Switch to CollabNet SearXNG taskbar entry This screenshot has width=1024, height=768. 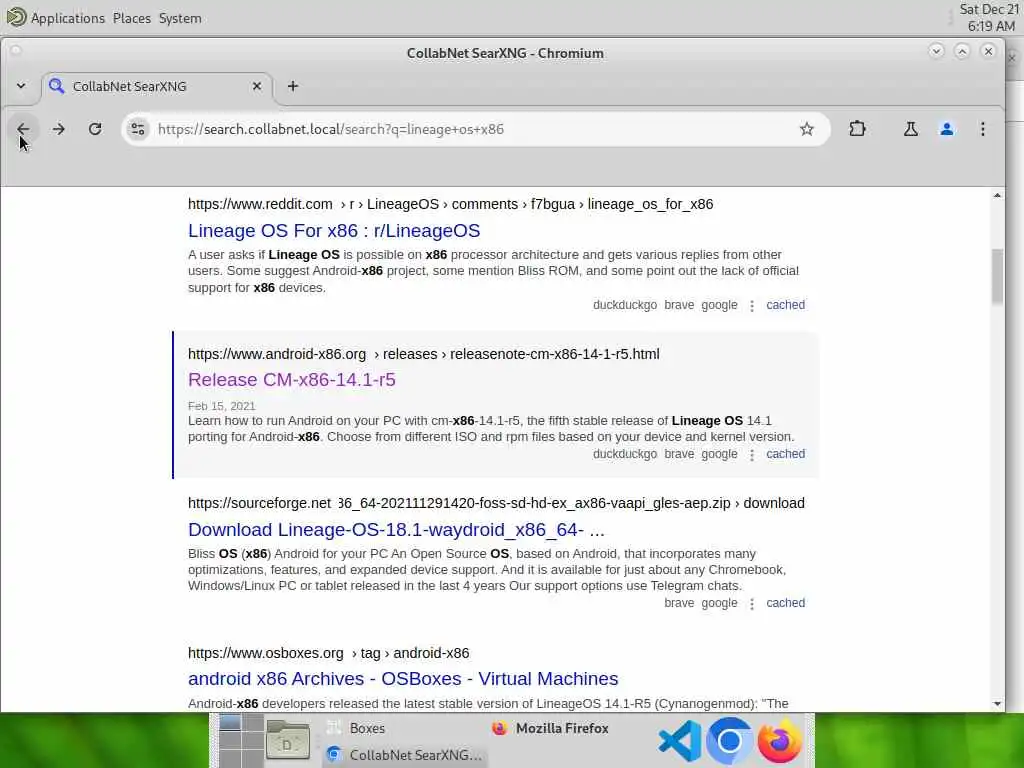coord(405,755)
